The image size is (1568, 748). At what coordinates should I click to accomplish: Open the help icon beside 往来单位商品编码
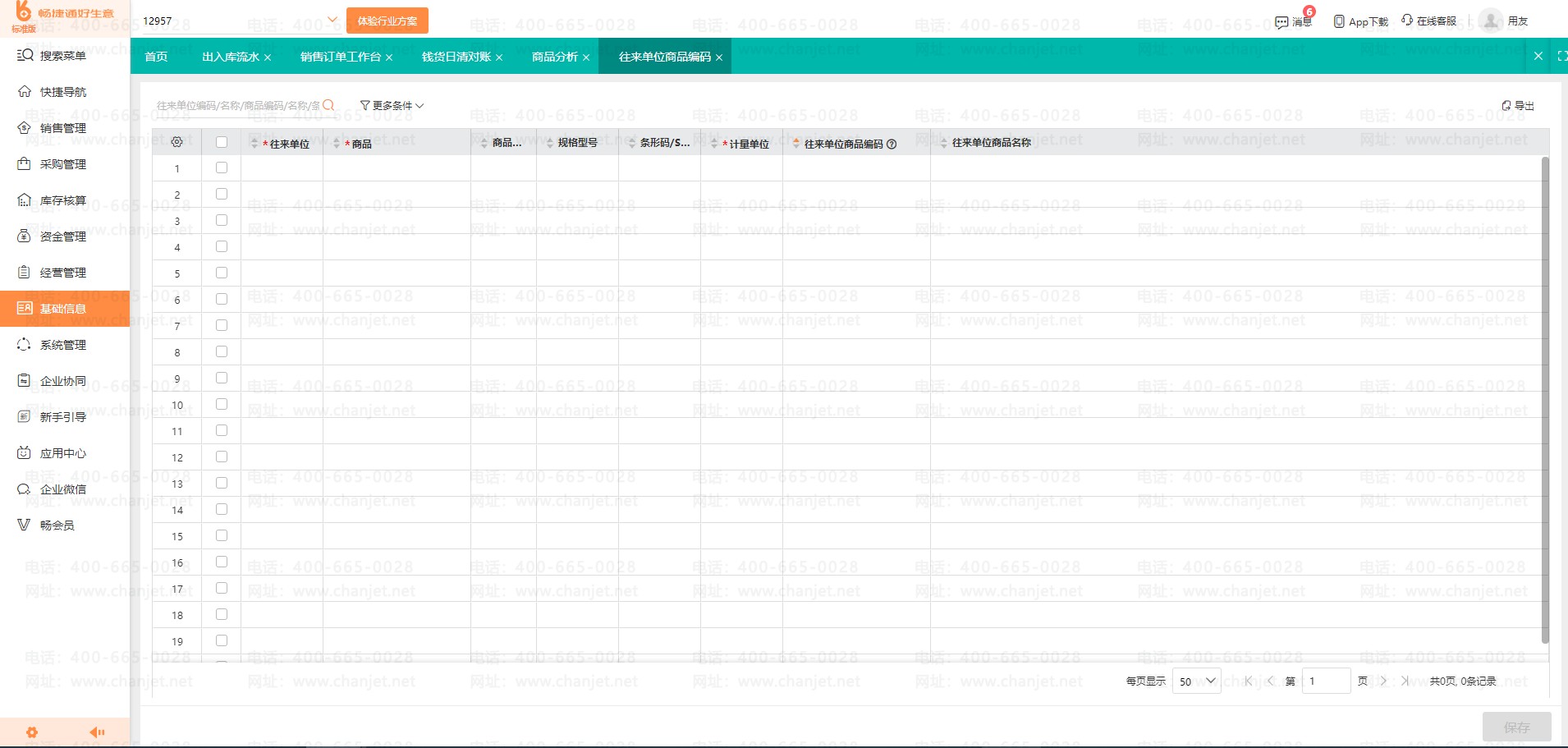pos(892,144)
